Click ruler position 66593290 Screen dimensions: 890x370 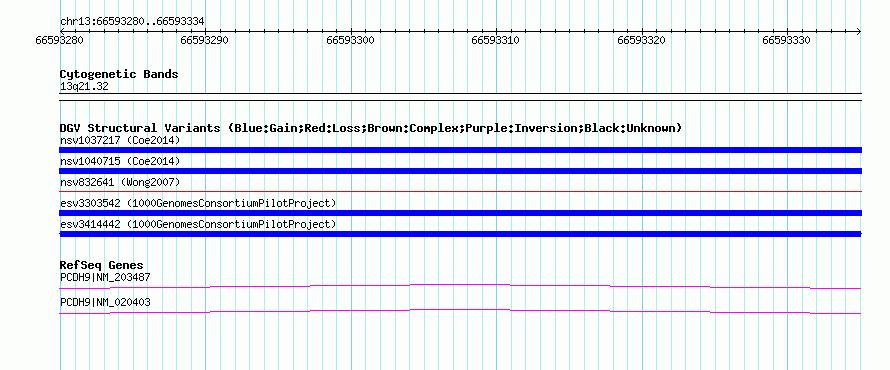205,40
